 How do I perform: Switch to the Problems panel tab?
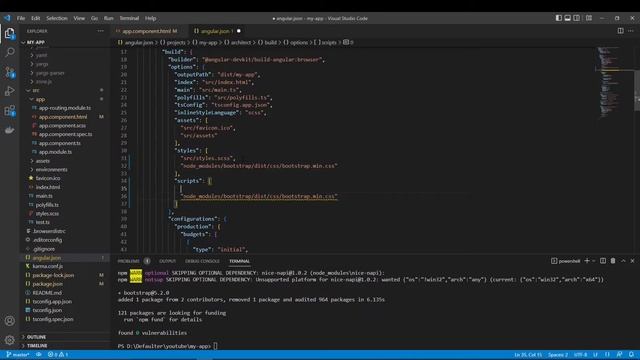(x=129, y=261)
